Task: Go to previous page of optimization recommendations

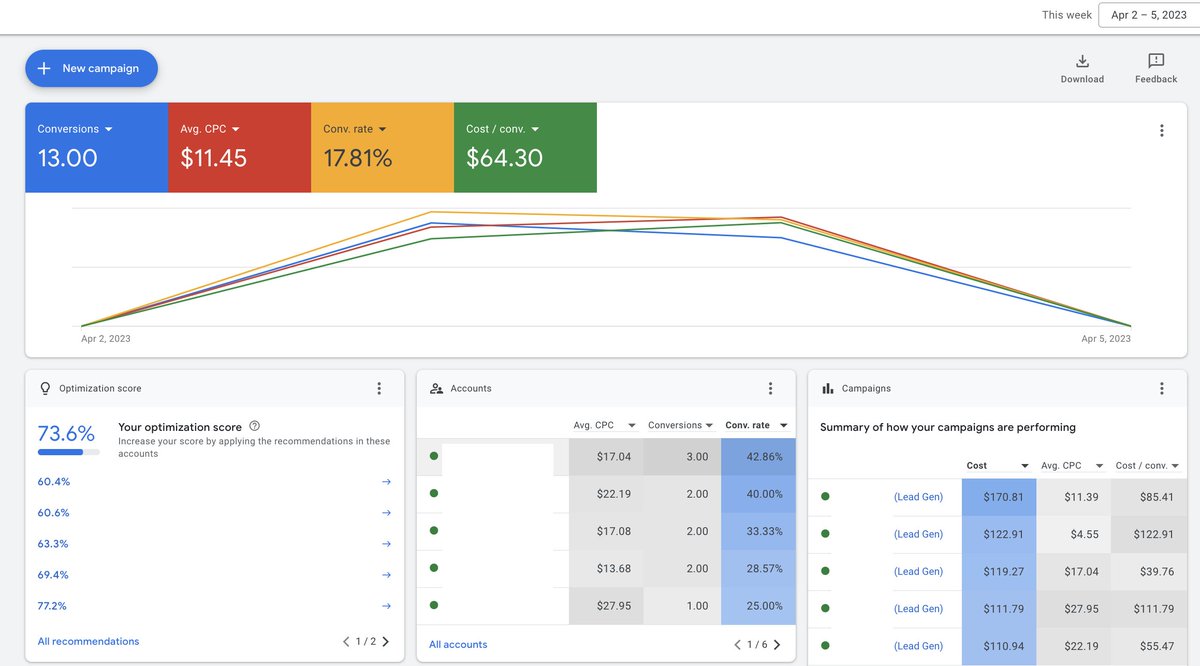Action: 346,642
